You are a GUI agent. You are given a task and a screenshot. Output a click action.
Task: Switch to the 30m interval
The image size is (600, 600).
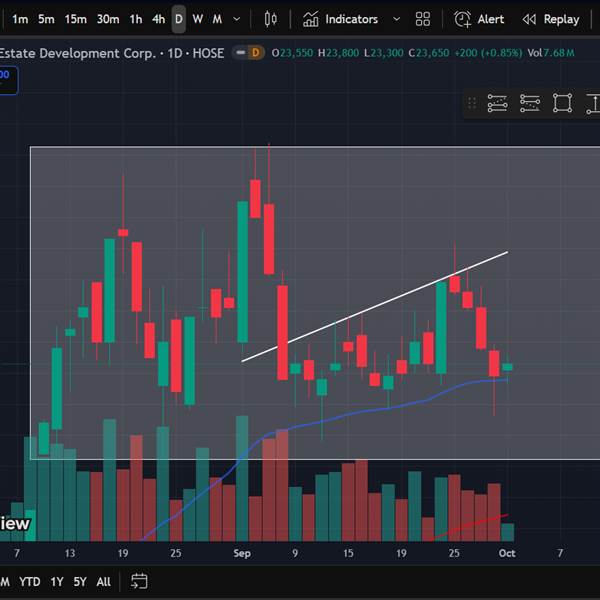(108, 19)
